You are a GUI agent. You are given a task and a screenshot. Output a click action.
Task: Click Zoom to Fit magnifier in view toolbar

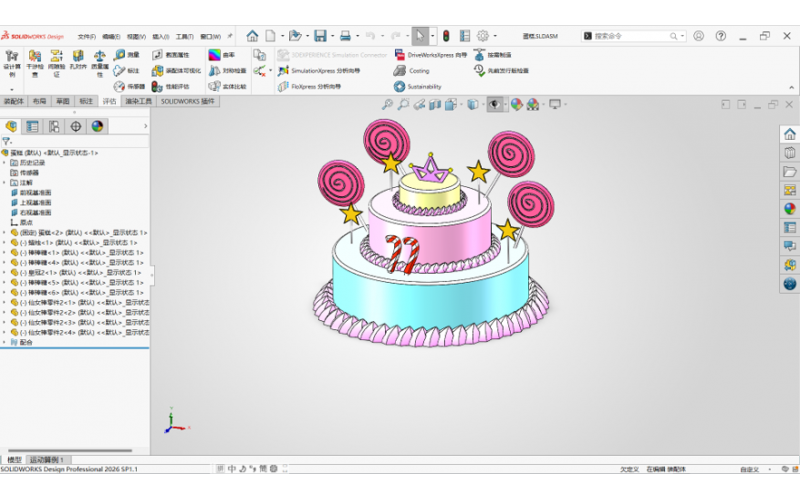387,105
